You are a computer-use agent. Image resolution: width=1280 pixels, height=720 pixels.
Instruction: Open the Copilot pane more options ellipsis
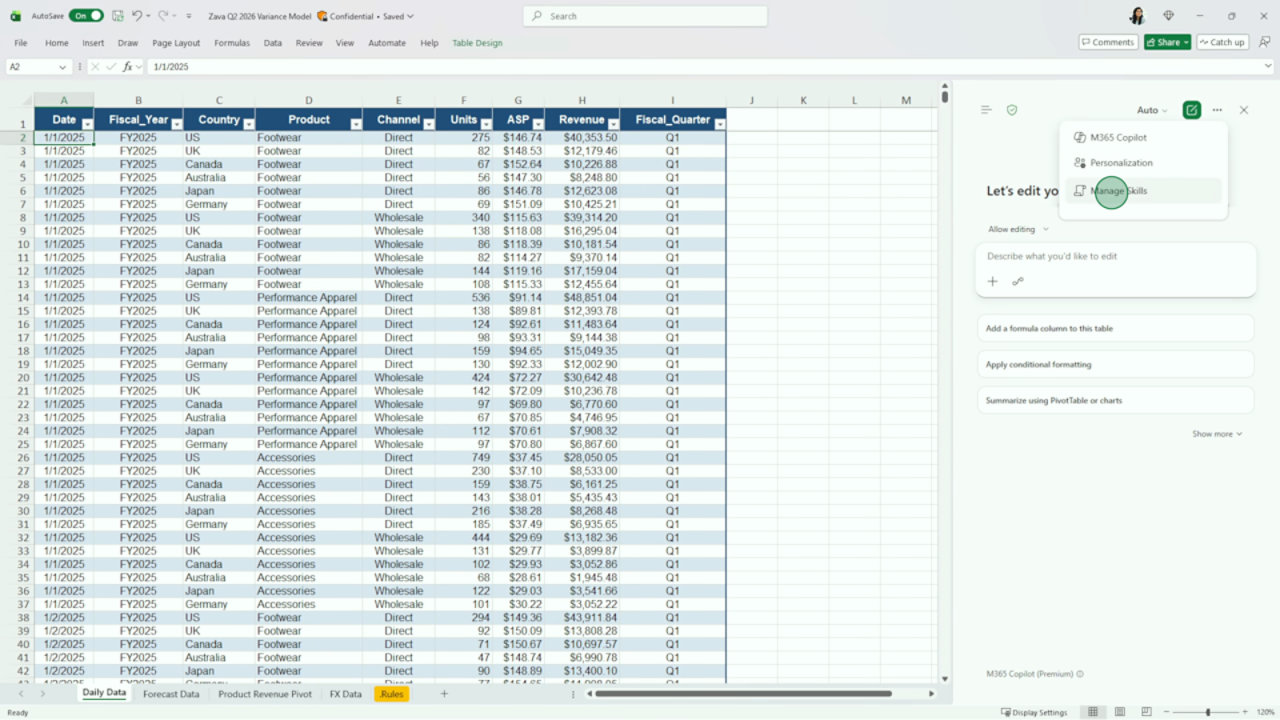click(1217, 110)
